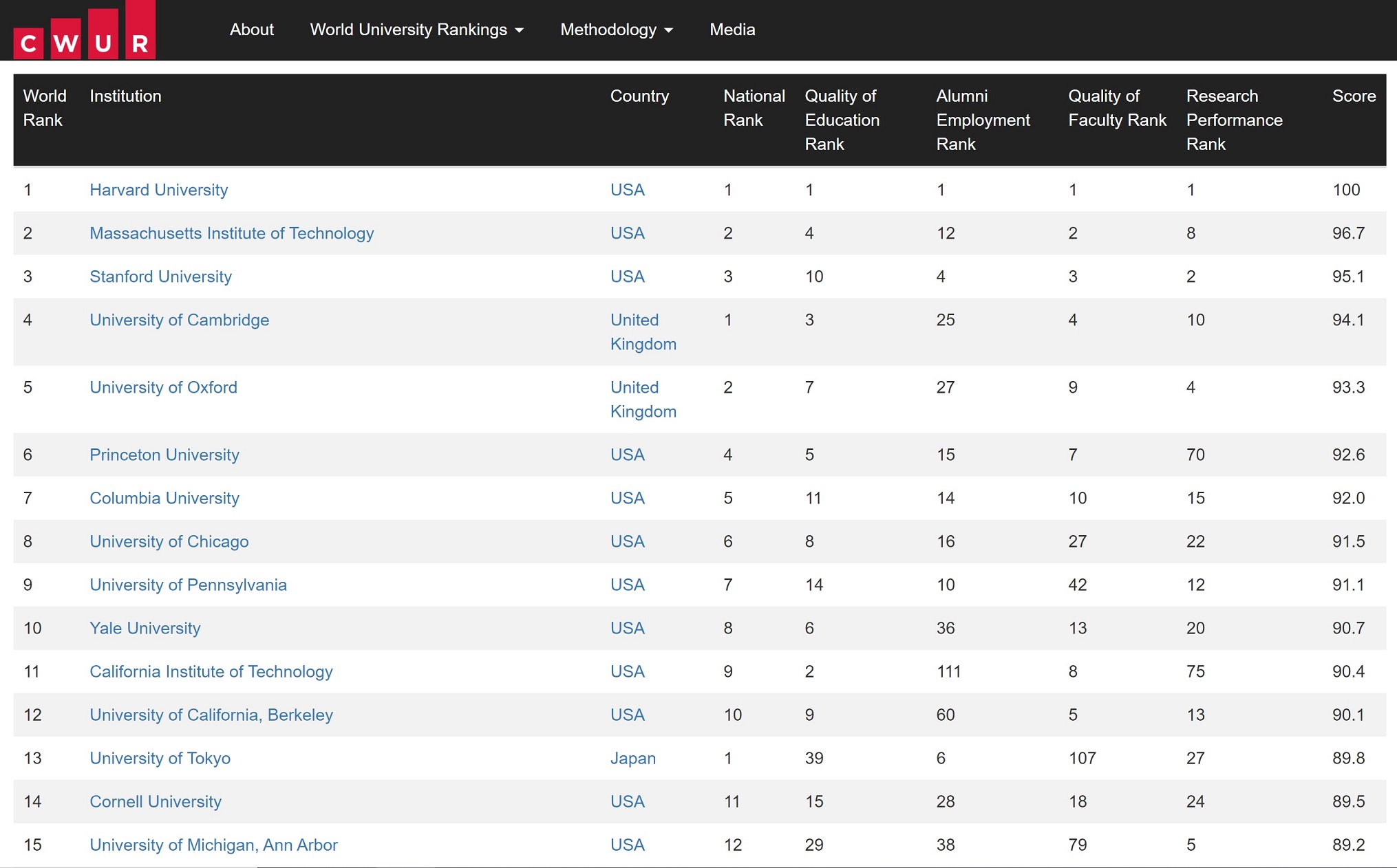Image resolution: width=1397 pixels, height=868 pixels.
Task: Open Columbia University link
Action: tap(164, 498)
